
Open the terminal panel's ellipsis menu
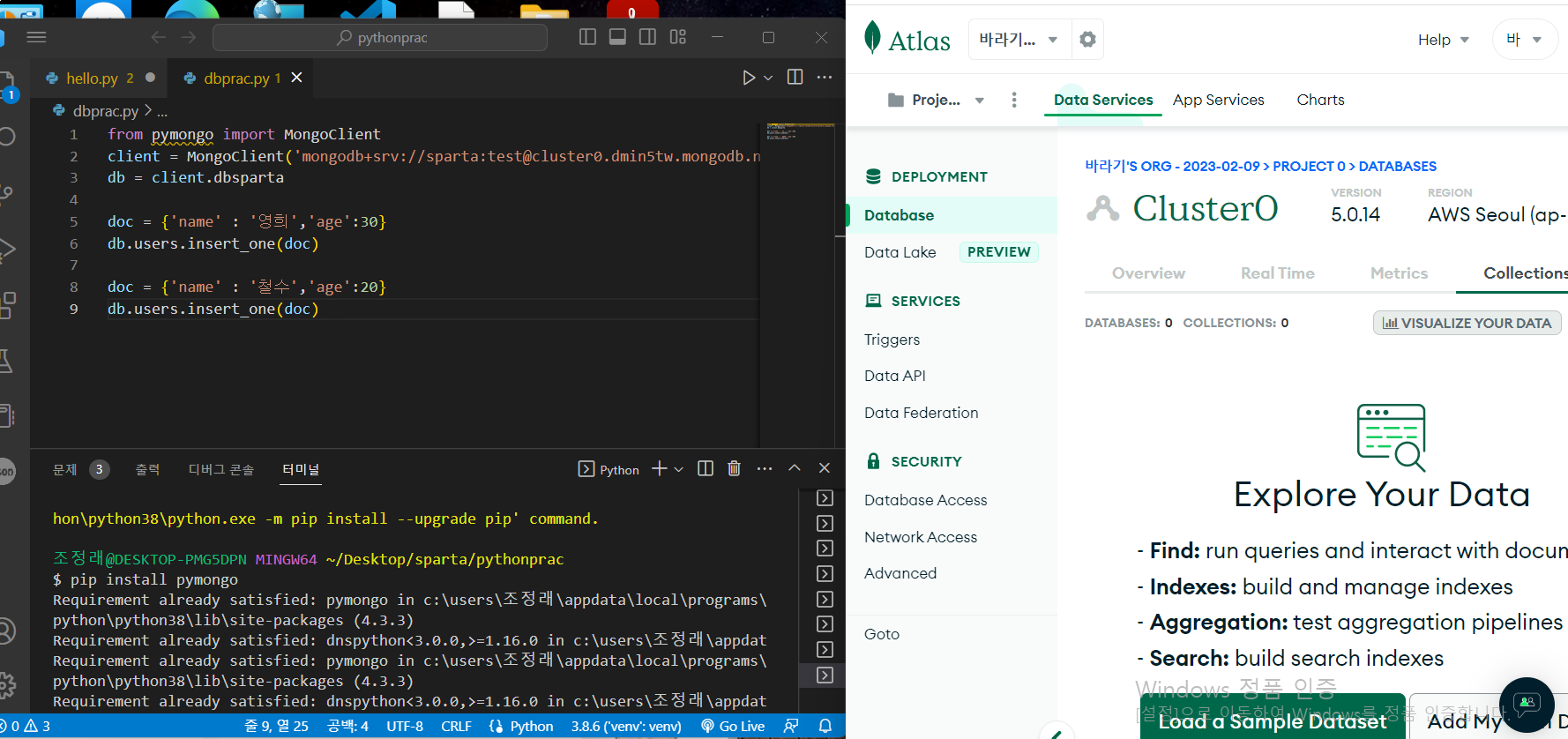(x=765, y=468)
